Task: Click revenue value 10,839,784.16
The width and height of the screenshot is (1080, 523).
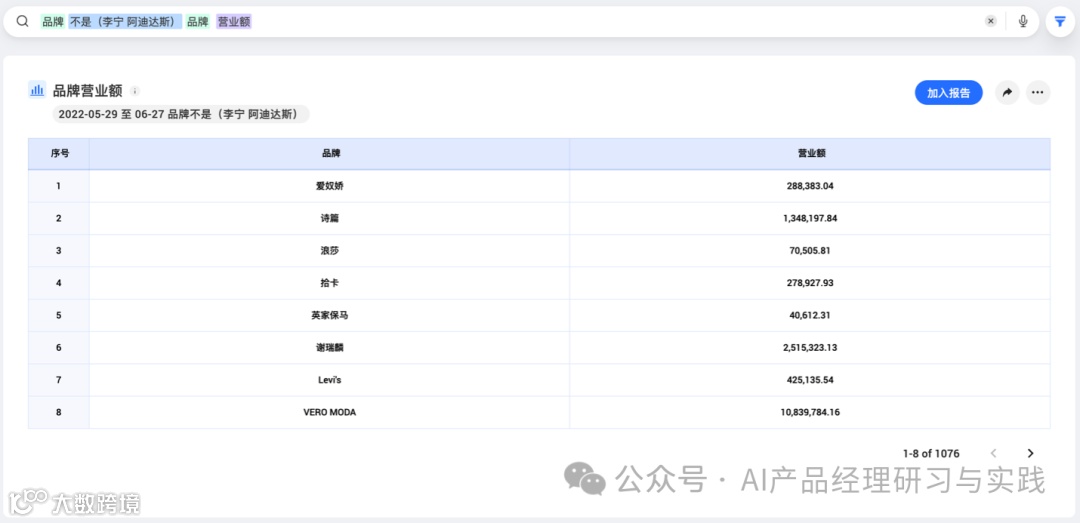Action: (810, 413)
